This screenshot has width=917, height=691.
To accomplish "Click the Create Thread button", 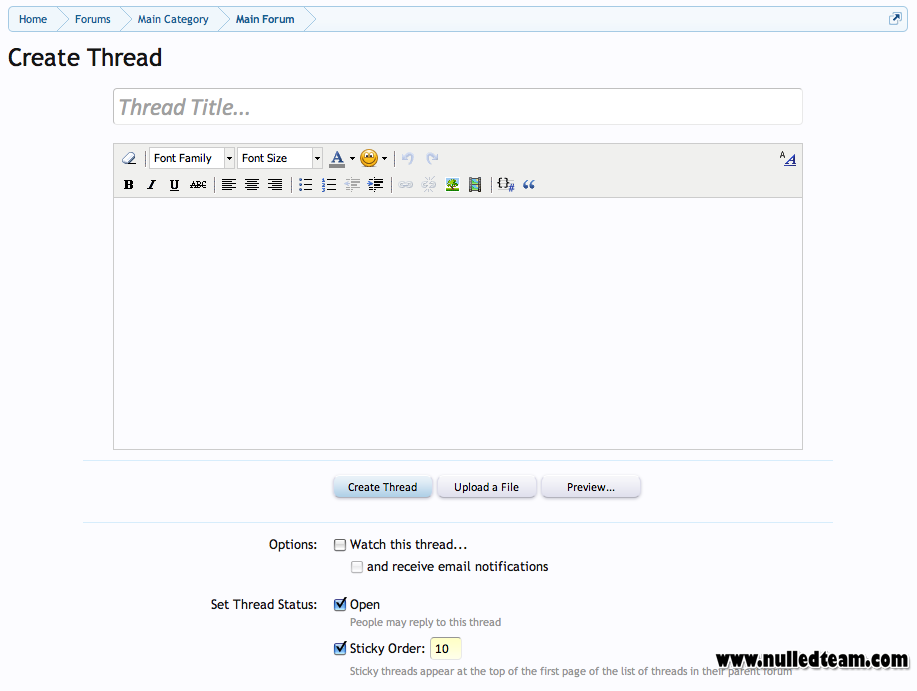I will pos(382,487).
